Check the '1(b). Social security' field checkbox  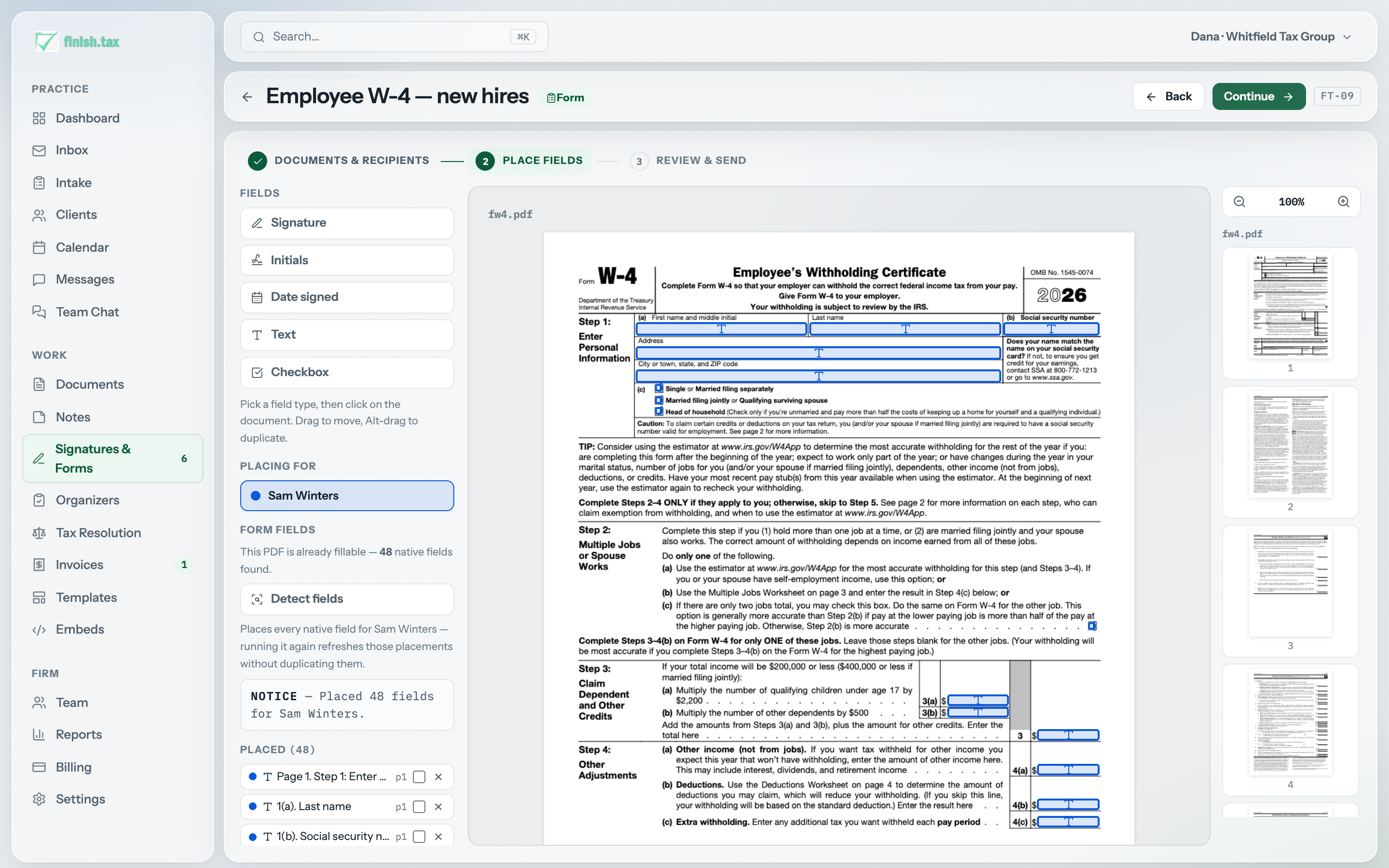point(420,837)
